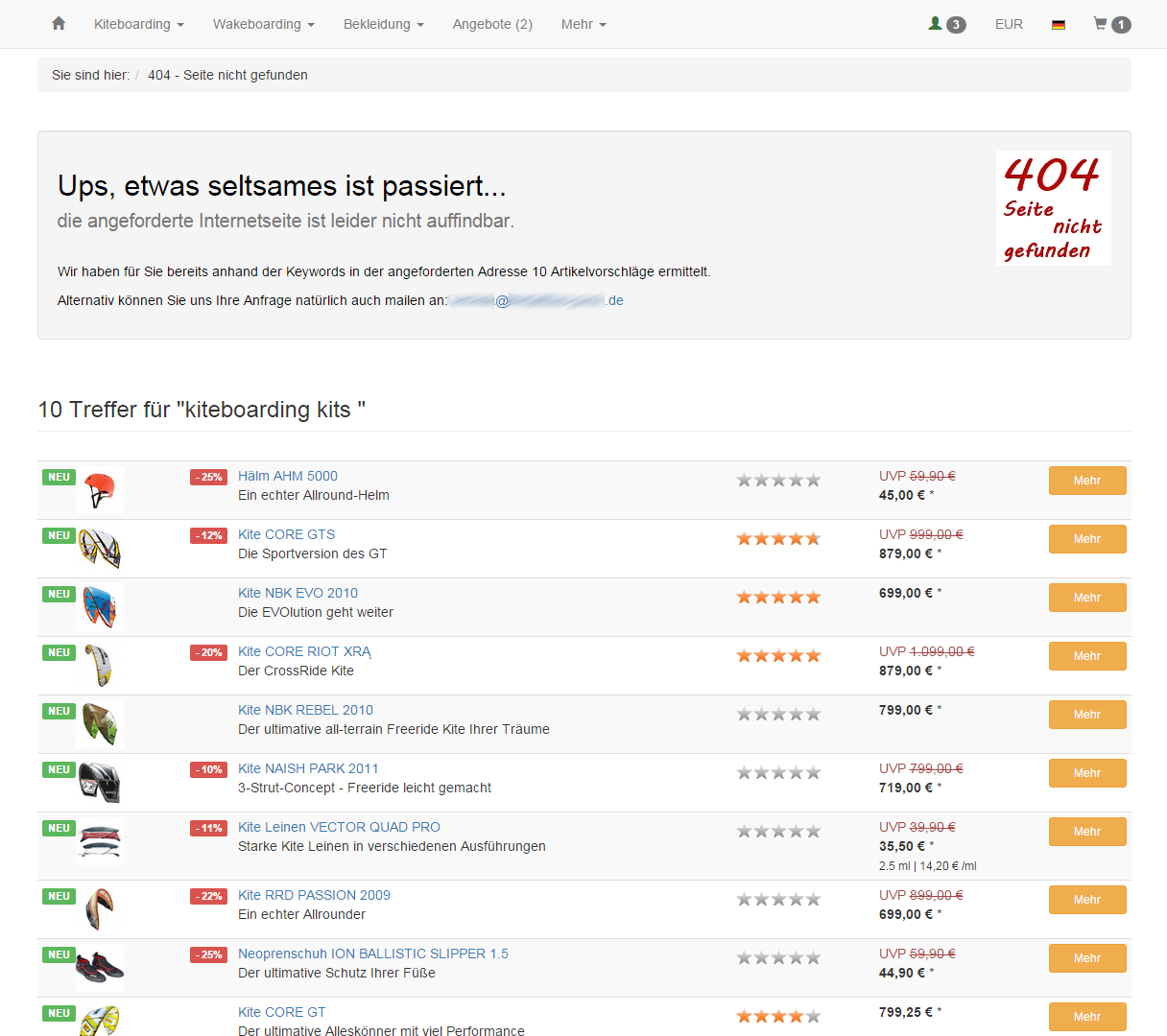Click the -12% discount badge of Kite CORE GTS

[x=208, y=535]
